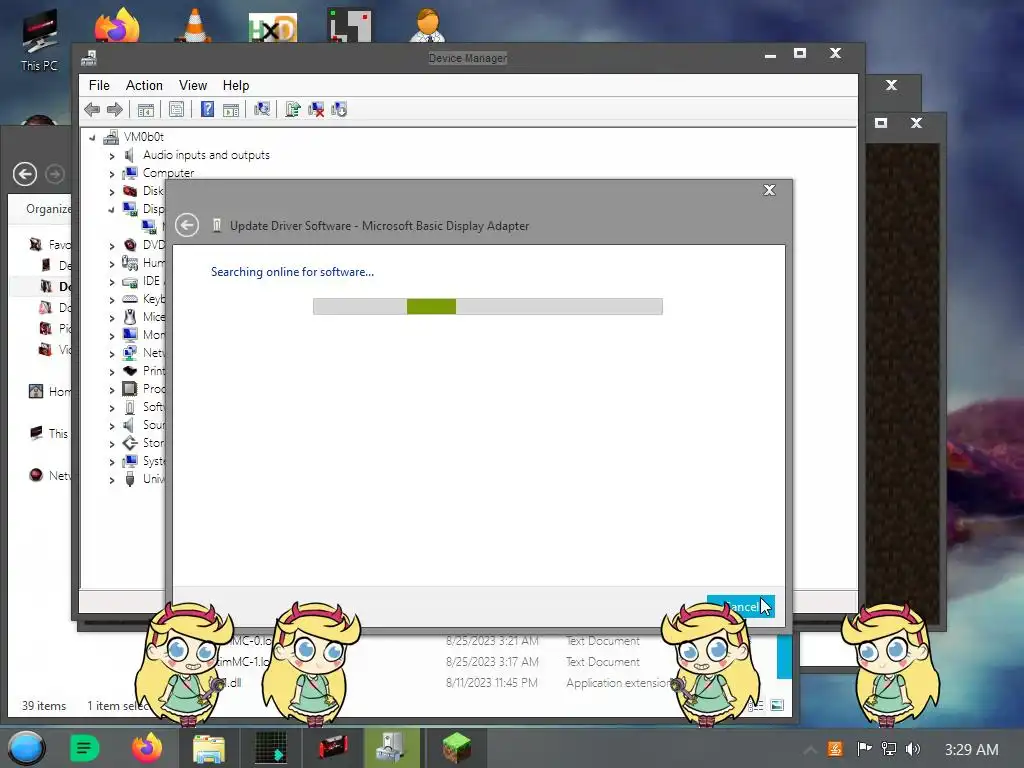Close the Update Driver Software dialog
The height and width of the screenshot is (768, 1024).
(769, 190)
